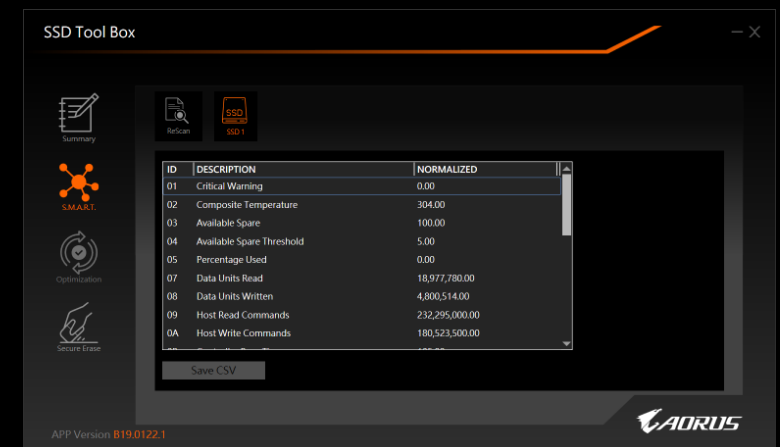Click the value 180,523,500.00
This screenshot has height=447, width=780.
tap(448, 333)
